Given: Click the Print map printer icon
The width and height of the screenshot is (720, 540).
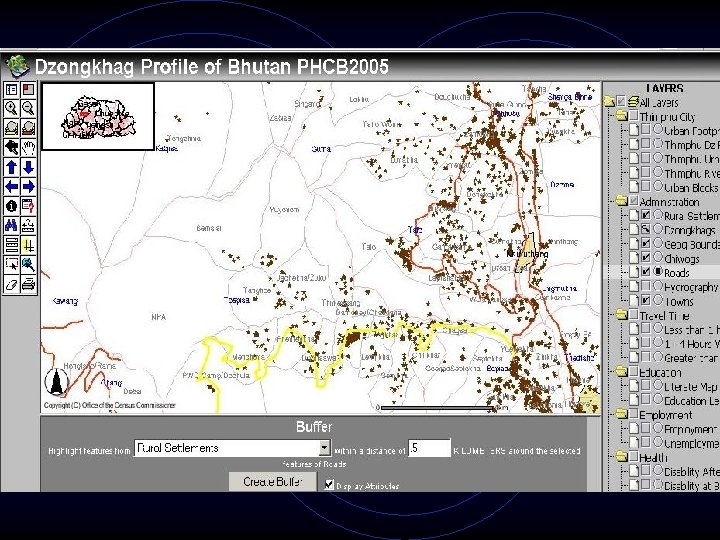Looking at the screenshot, I should click(x=28, y=284).
